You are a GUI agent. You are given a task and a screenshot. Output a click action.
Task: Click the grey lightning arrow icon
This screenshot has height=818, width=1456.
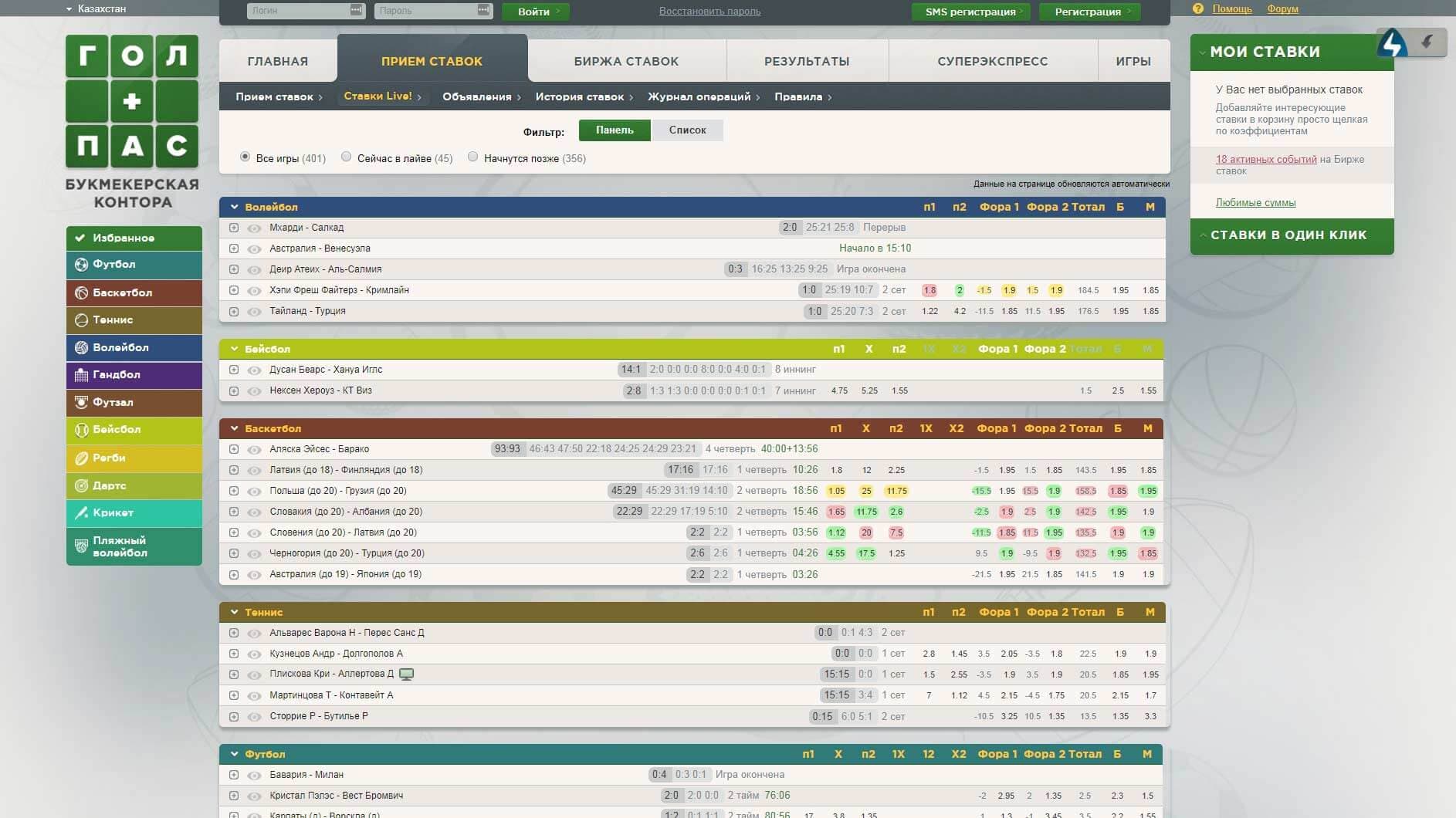[1427, 42]
